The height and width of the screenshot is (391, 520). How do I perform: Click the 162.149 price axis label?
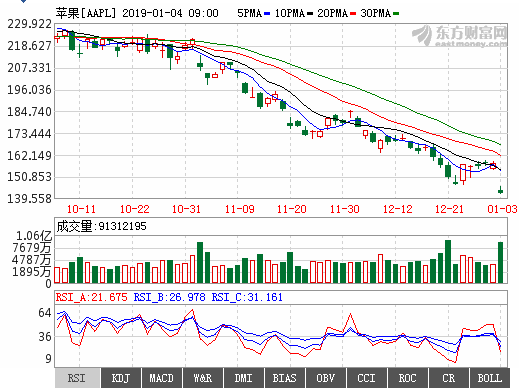(x=30, y=156)
